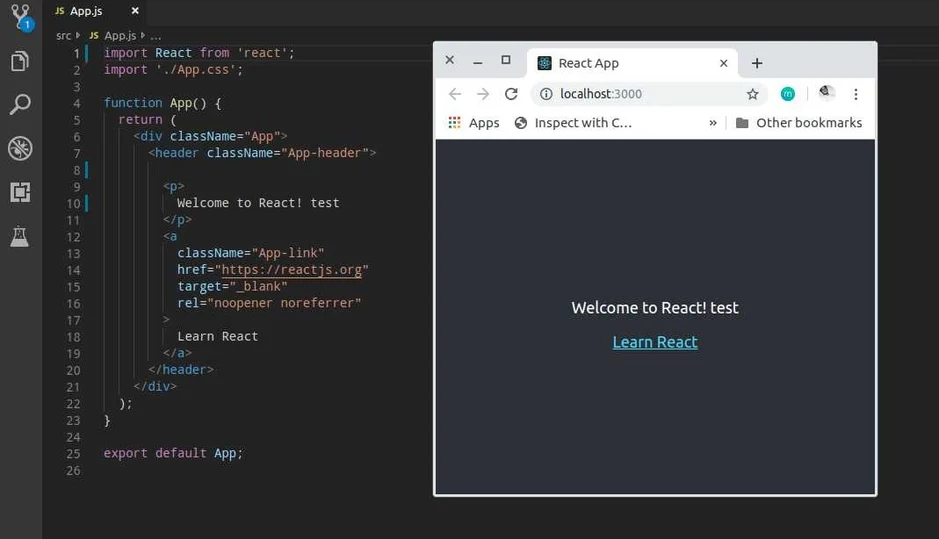This screenshot has height=539, width=939.
Task: Minimize the browser window
Action: click(x=477, y=62)
